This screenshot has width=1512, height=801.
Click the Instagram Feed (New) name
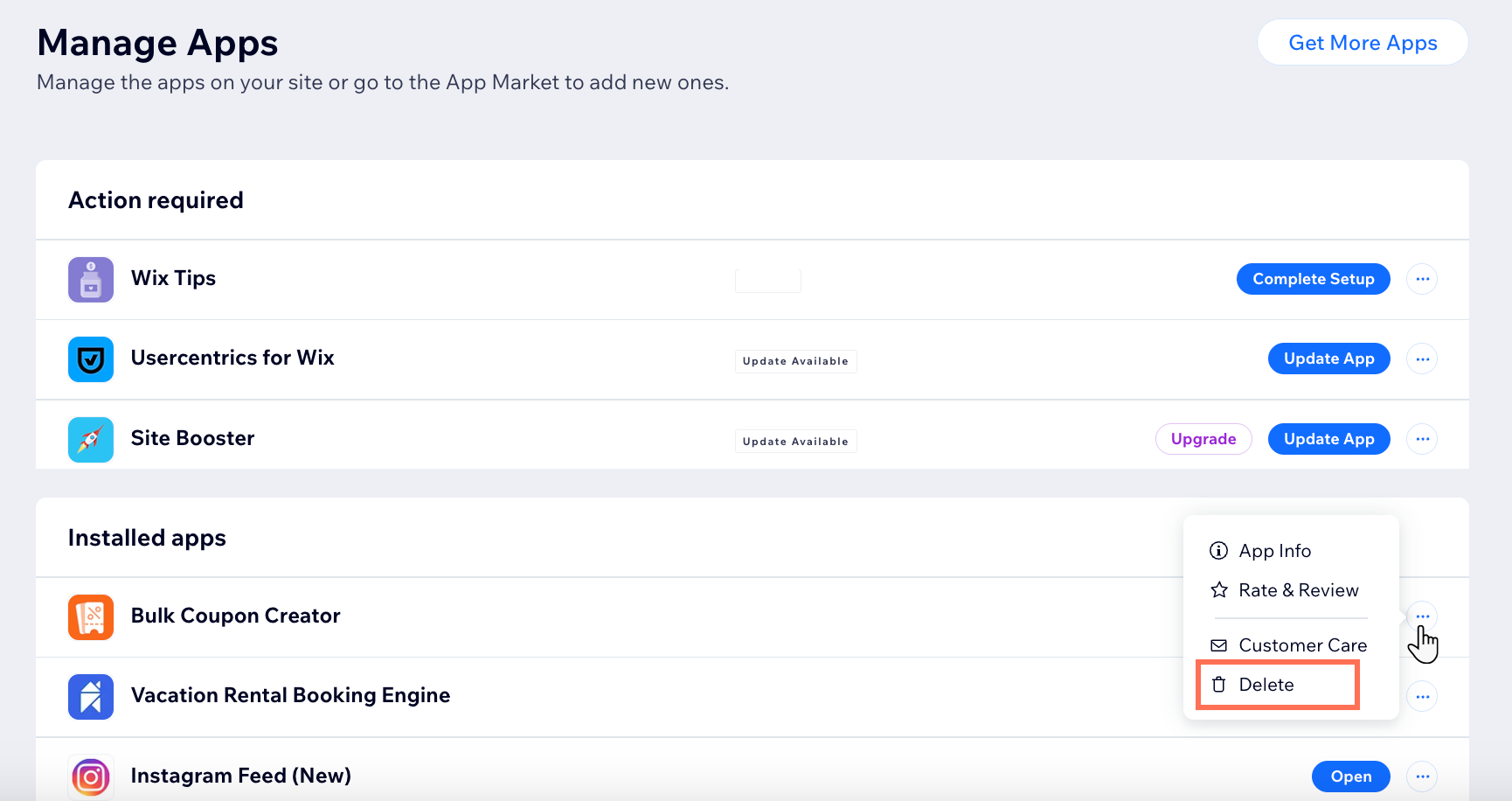(241, 776)
